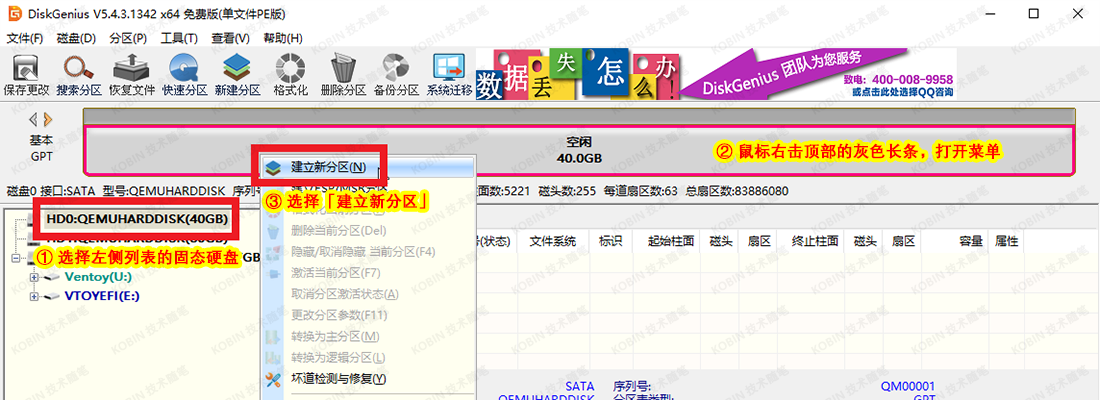Viewport: 1100px width, 400px height.
Task: Click the wrench icon beside 坏道检测与修复
Action: pos(274,379)
